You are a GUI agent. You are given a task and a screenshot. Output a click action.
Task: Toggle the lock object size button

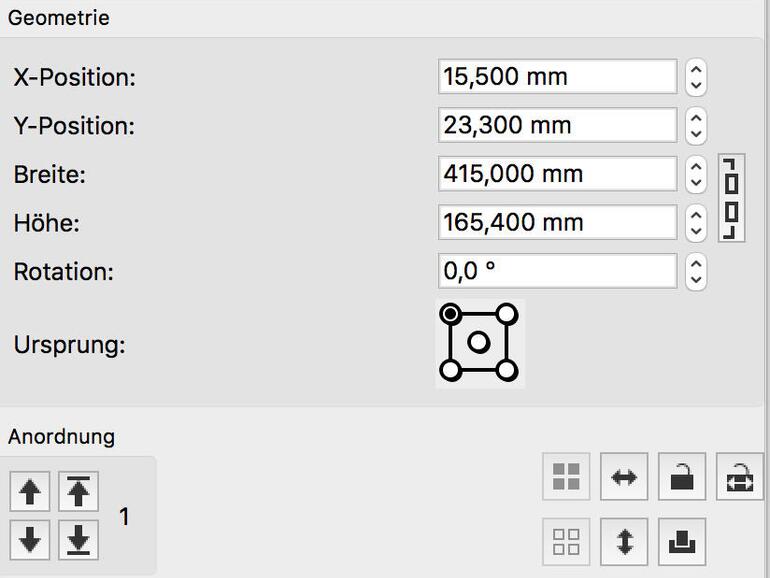[740, 477]
